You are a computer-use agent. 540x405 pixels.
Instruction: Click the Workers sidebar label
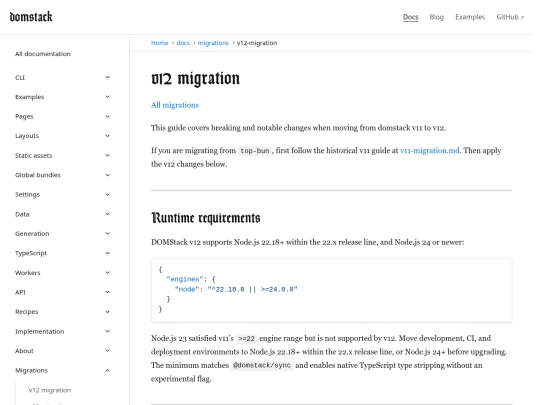click(28, 273)
